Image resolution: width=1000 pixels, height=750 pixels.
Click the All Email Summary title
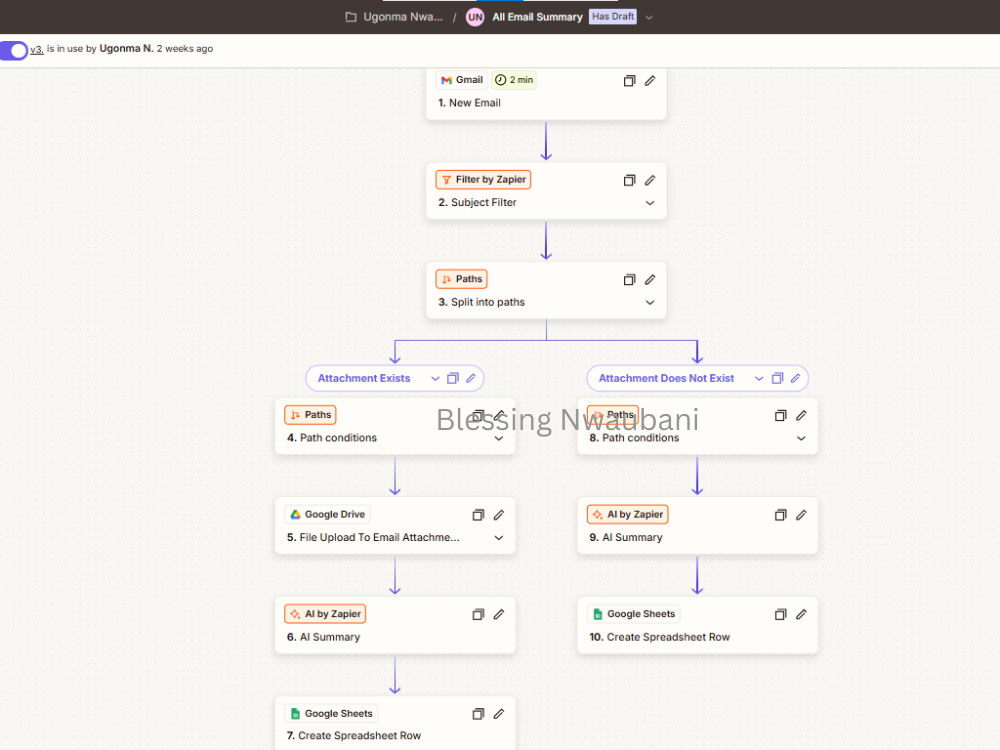pos(537,17)
